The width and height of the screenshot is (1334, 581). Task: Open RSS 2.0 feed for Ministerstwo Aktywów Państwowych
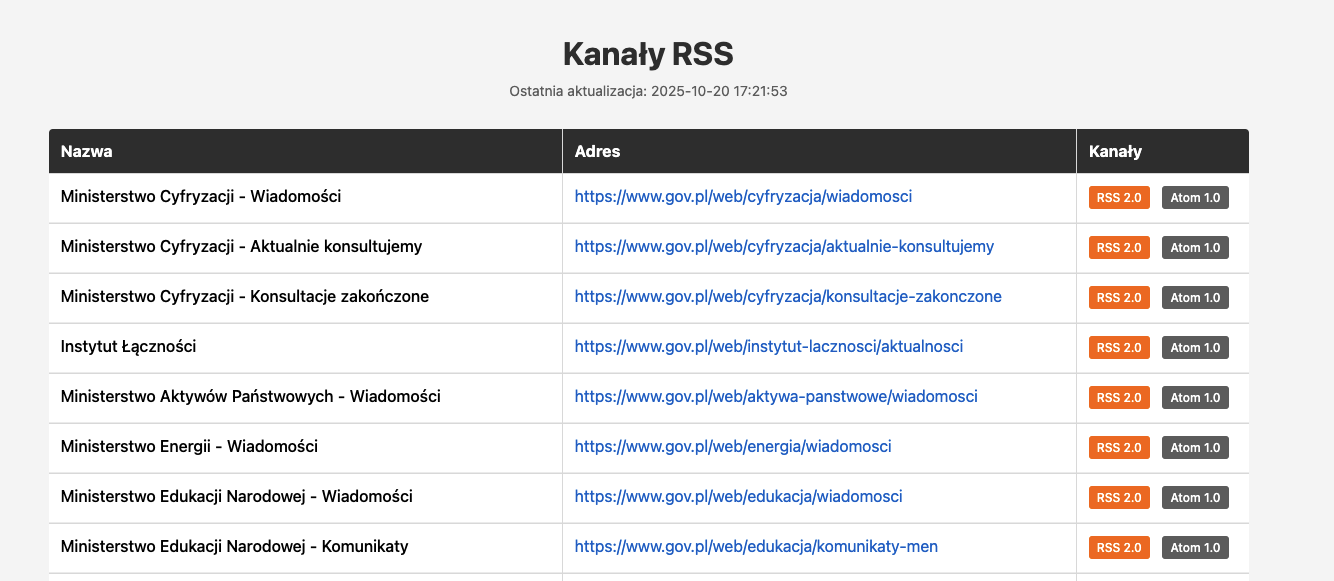coord(1119,398)
